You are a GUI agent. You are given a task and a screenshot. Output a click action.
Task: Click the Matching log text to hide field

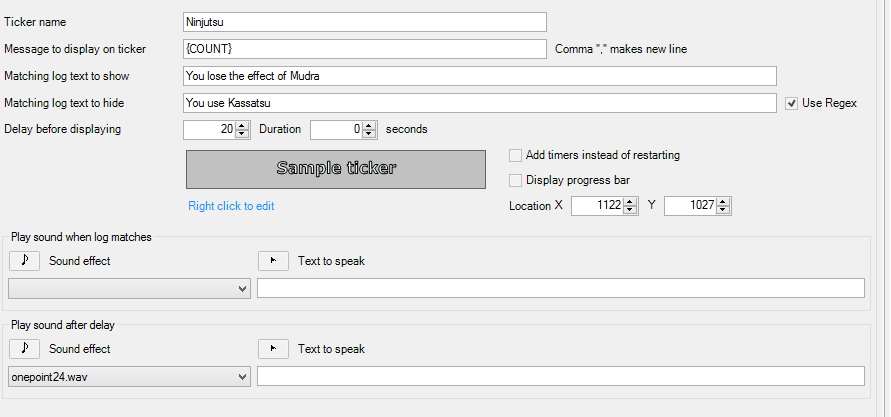click(x=480, y=103)
